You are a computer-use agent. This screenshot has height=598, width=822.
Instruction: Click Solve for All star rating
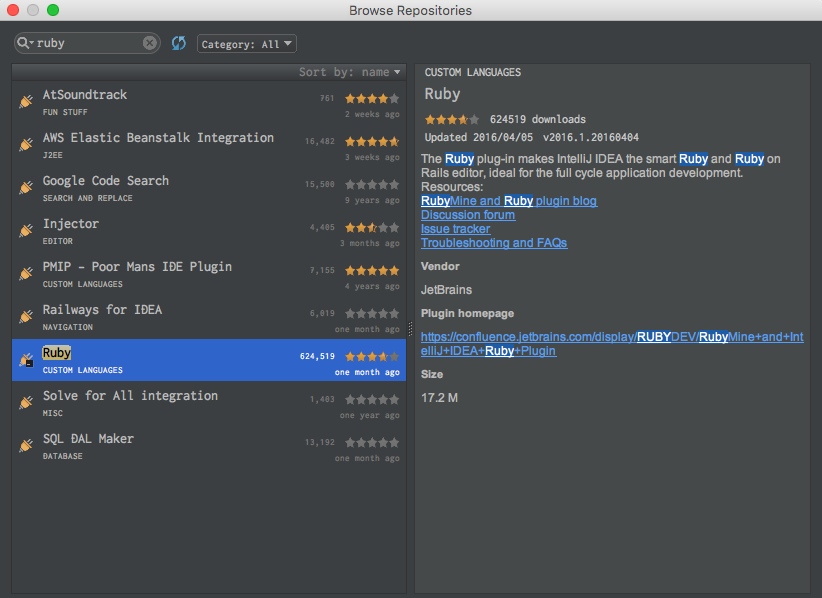coord(372,399)
